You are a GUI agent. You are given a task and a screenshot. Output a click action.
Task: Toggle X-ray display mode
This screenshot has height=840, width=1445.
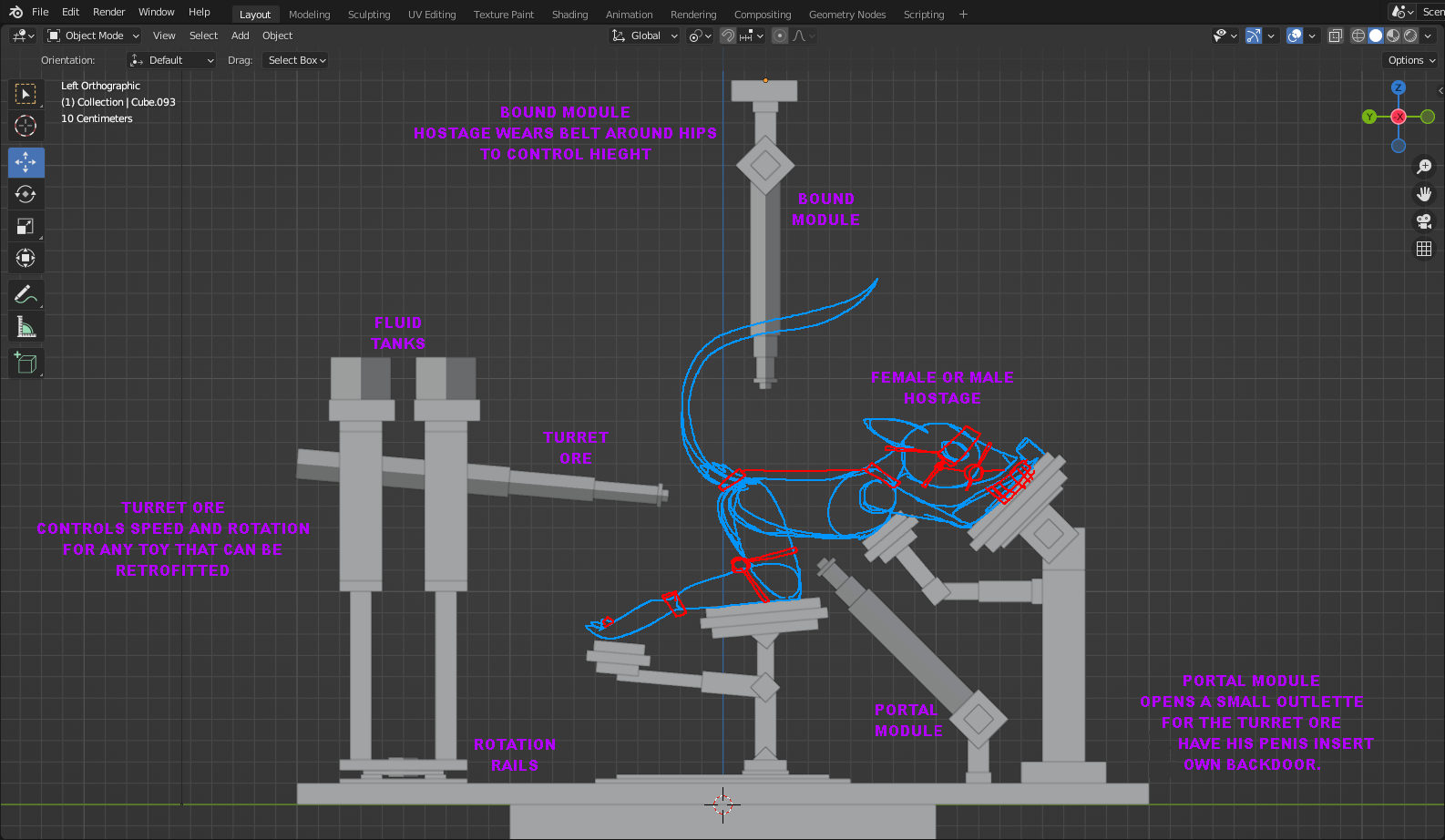click(1335, 36)
